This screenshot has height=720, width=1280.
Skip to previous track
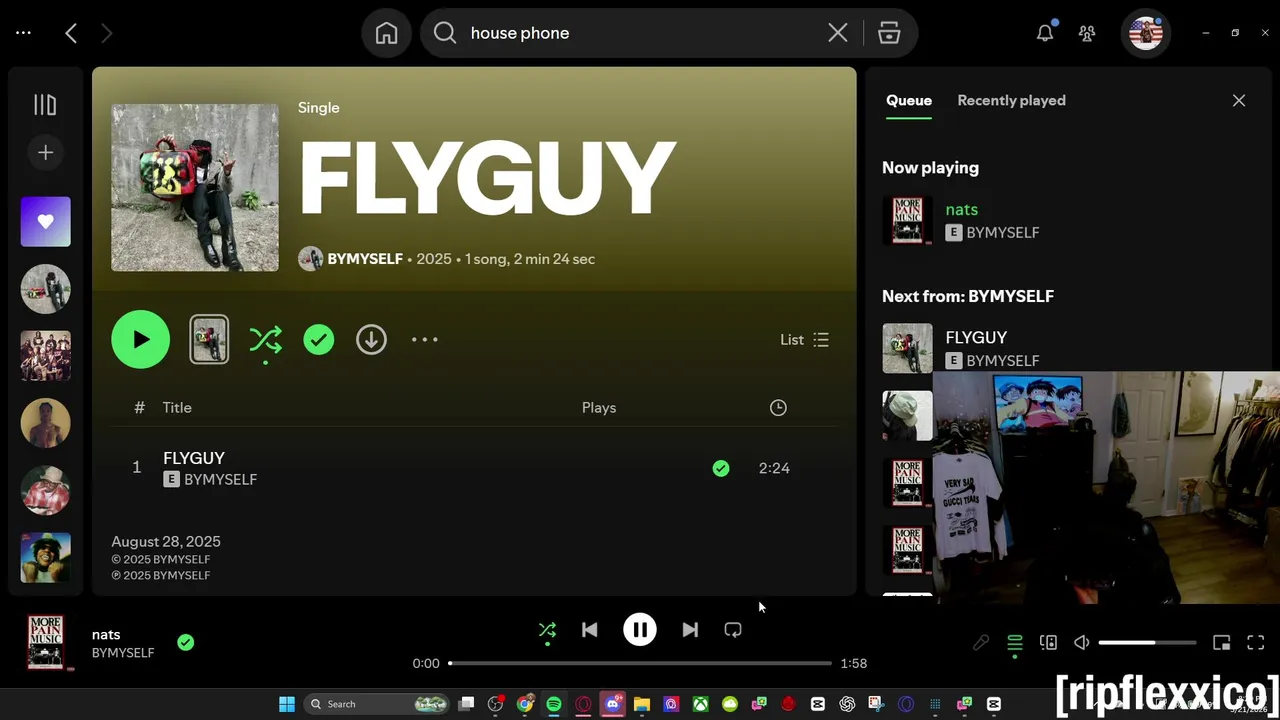pos(590,630)
